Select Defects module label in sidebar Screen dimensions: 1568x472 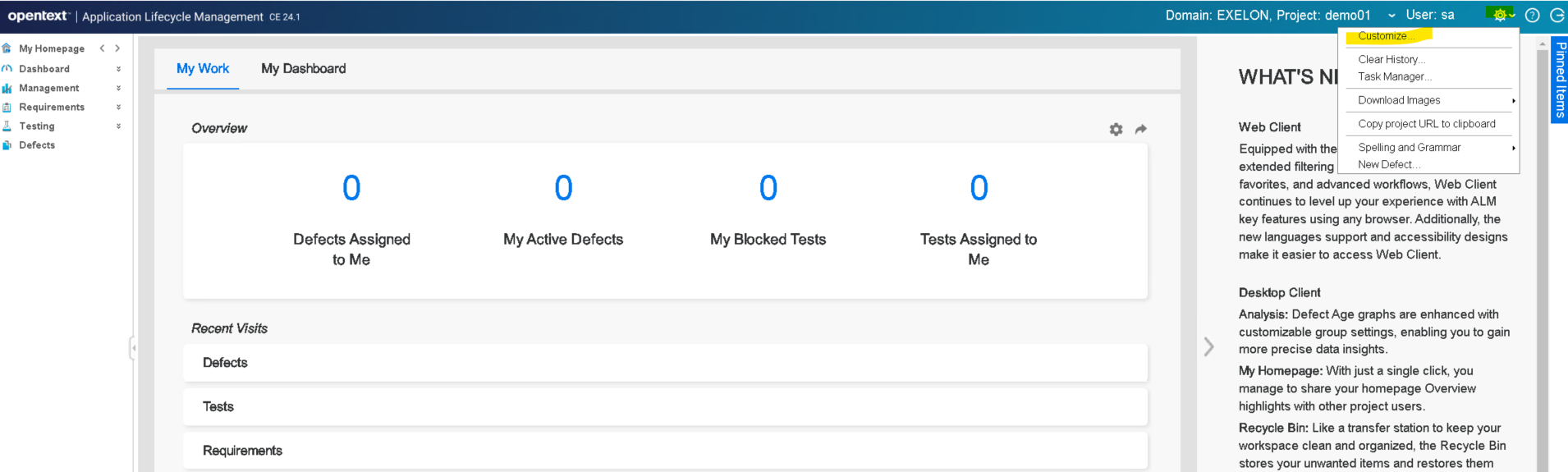pyautogui.click(x=37, y=144)
